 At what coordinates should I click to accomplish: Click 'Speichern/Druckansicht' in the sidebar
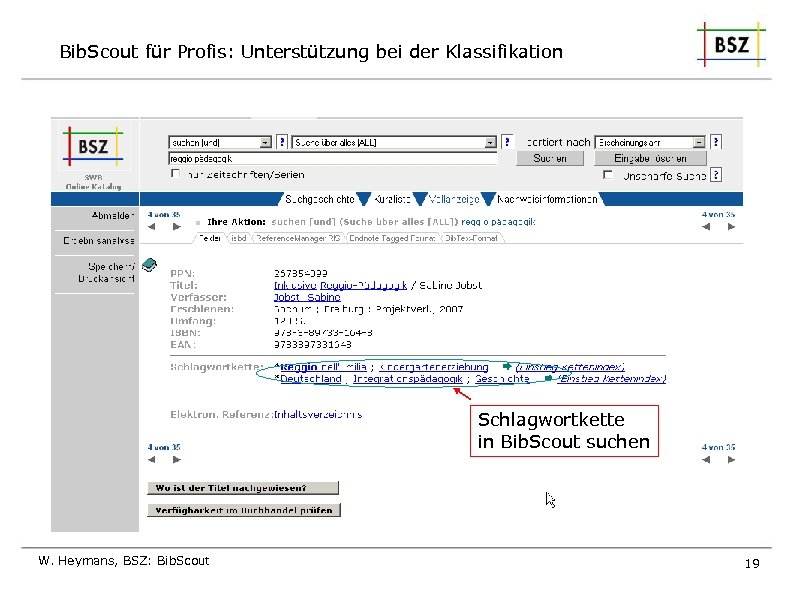tap(106, 272)
